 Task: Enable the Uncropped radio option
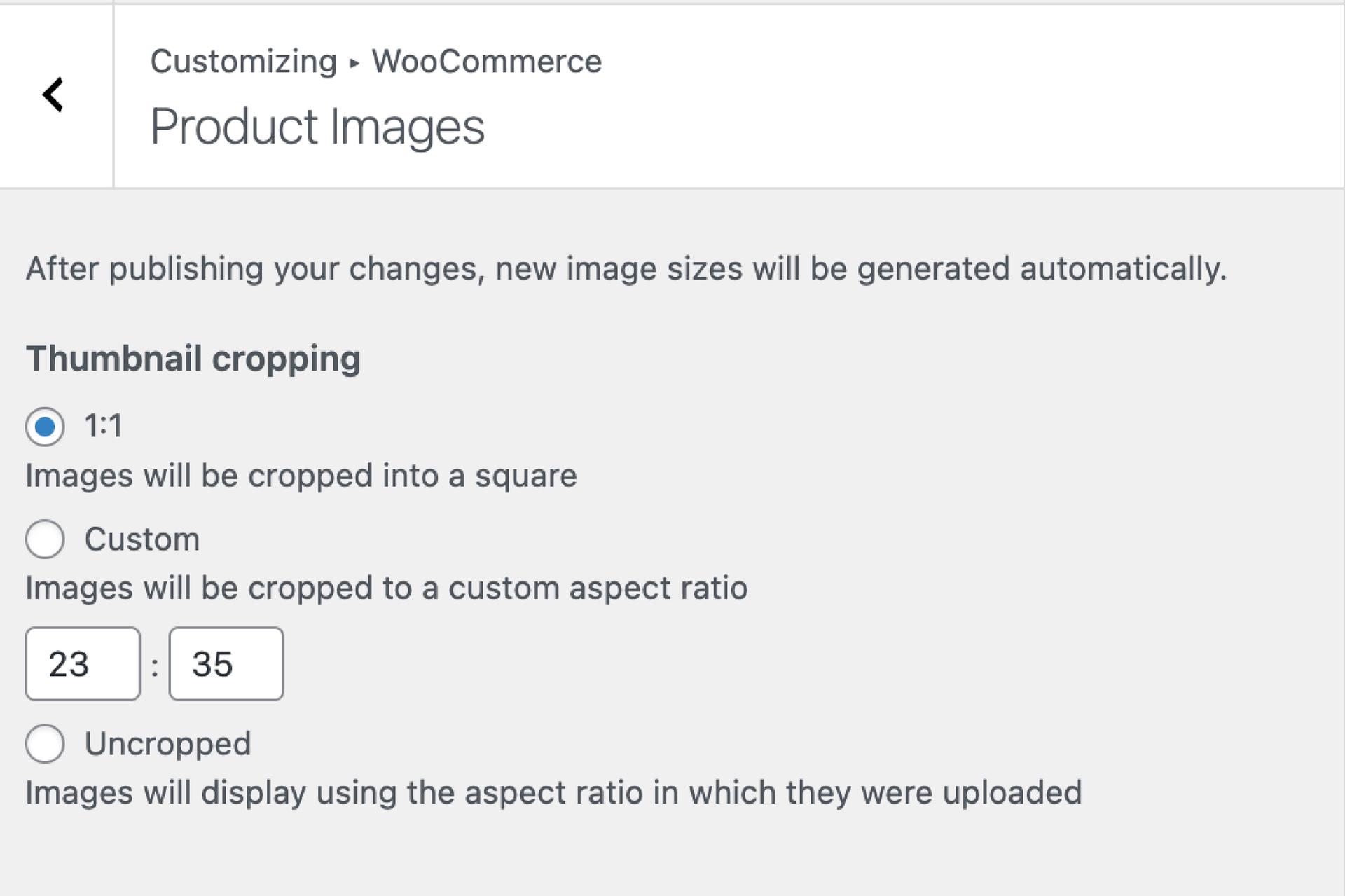tap(45, 743)
